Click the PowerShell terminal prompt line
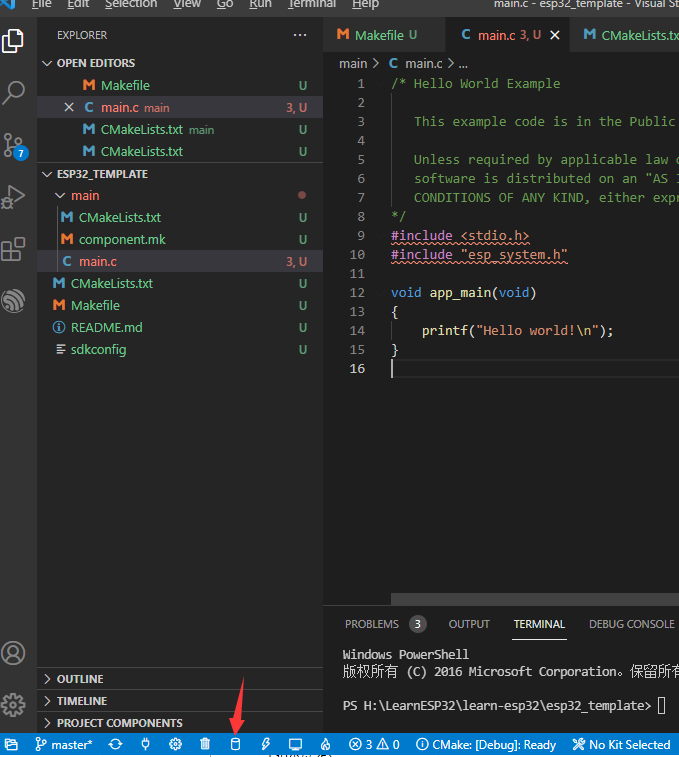The width and height of the screenshot is (679, 757). (504, 705)
